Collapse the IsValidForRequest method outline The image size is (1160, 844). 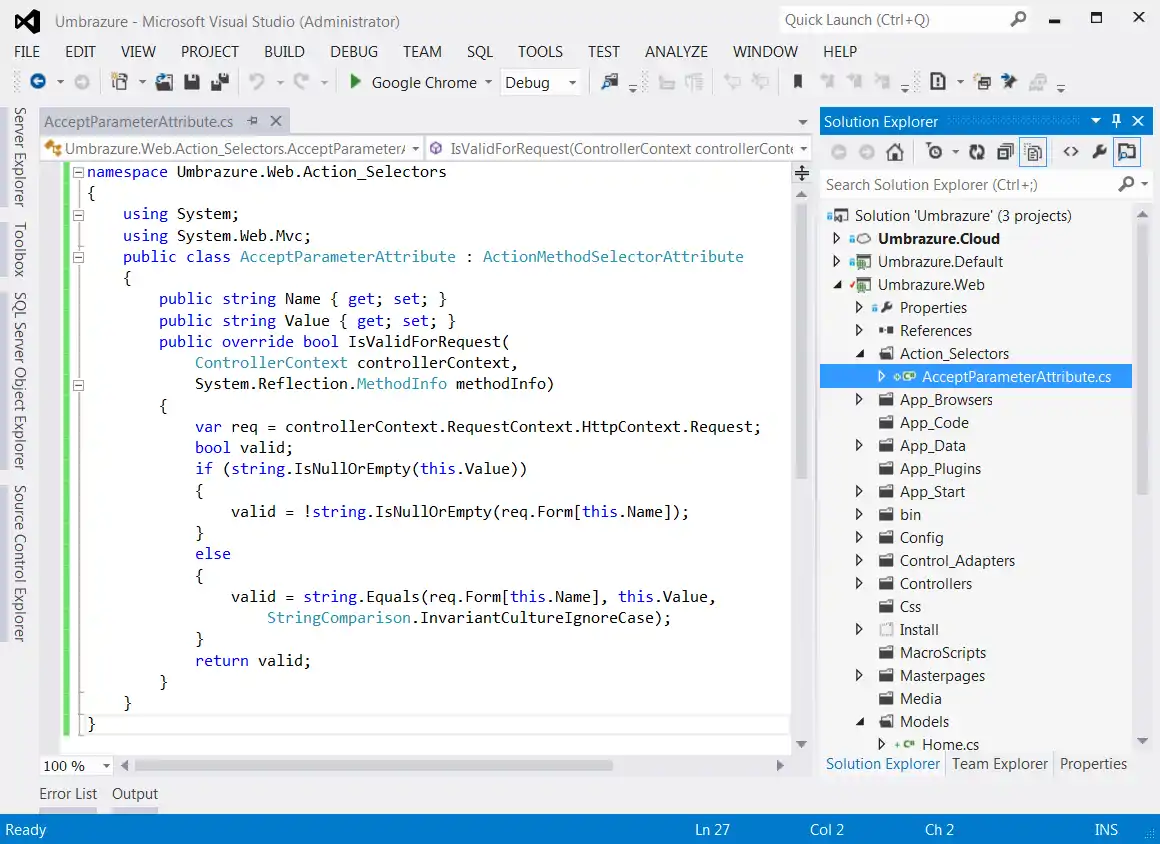[78, 385]
